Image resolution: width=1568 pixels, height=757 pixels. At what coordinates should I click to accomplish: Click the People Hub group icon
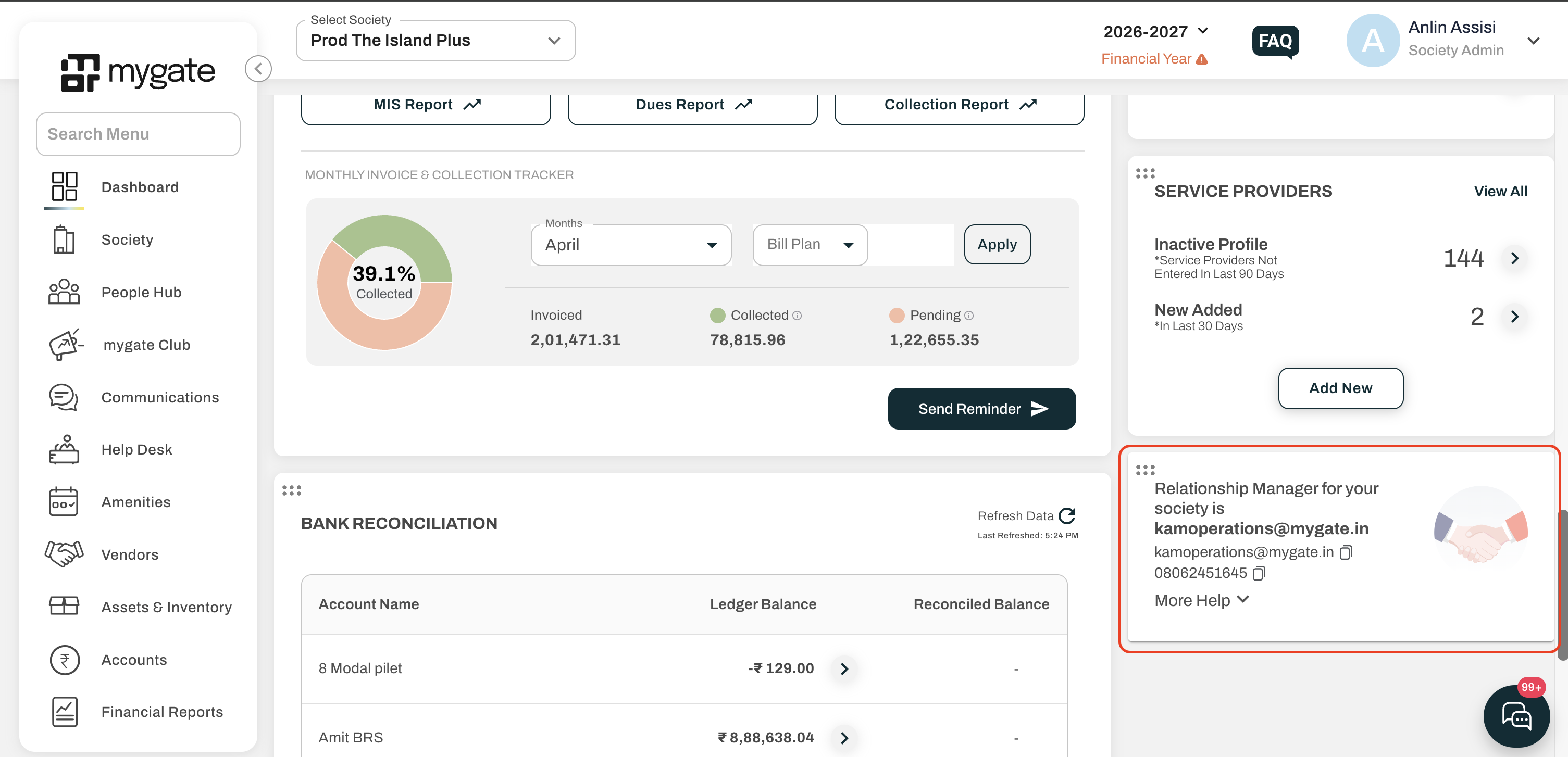pyautogui.click(x=64, y=292)
